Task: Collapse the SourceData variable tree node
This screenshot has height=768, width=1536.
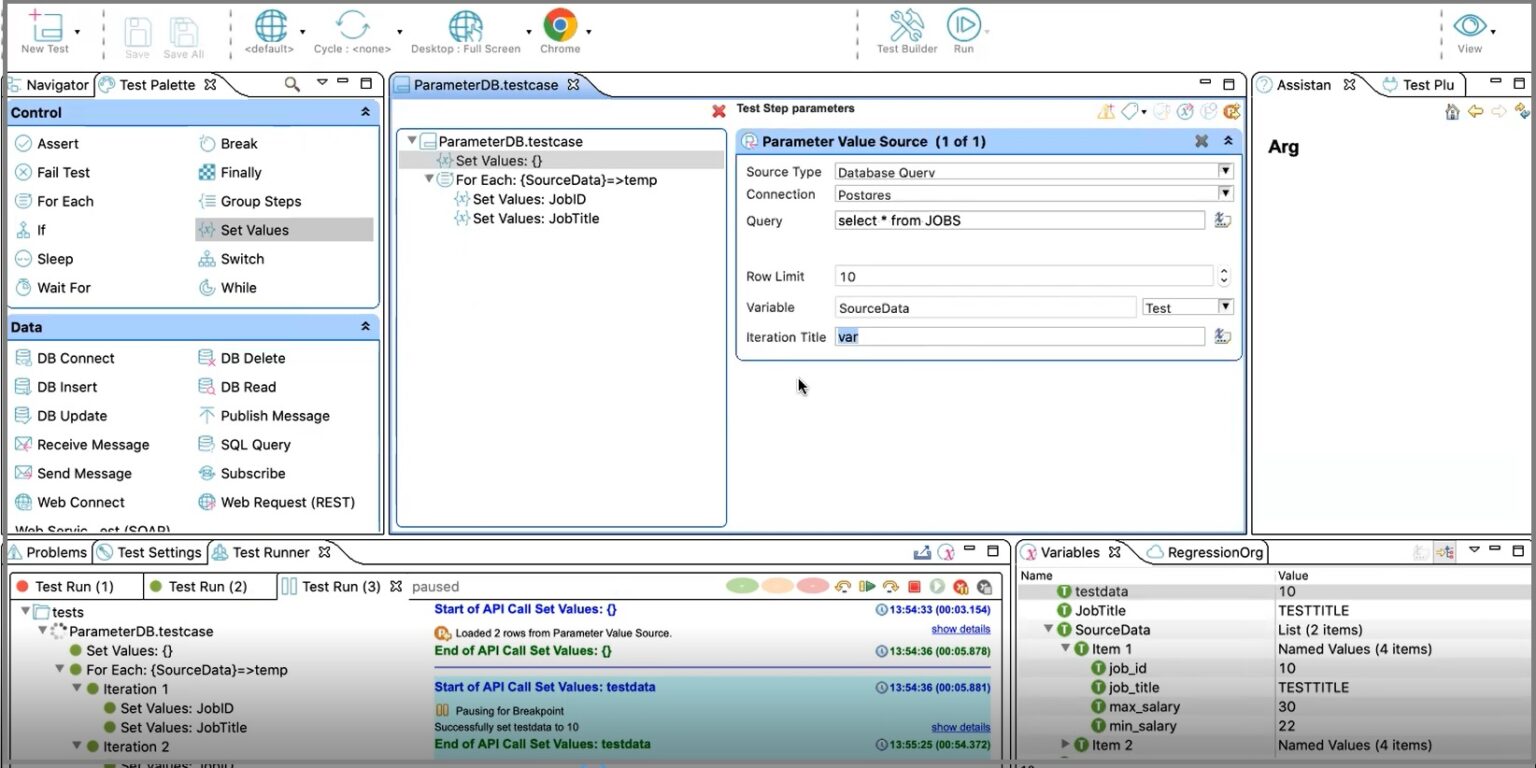Action: click(x=1048, y=629)
